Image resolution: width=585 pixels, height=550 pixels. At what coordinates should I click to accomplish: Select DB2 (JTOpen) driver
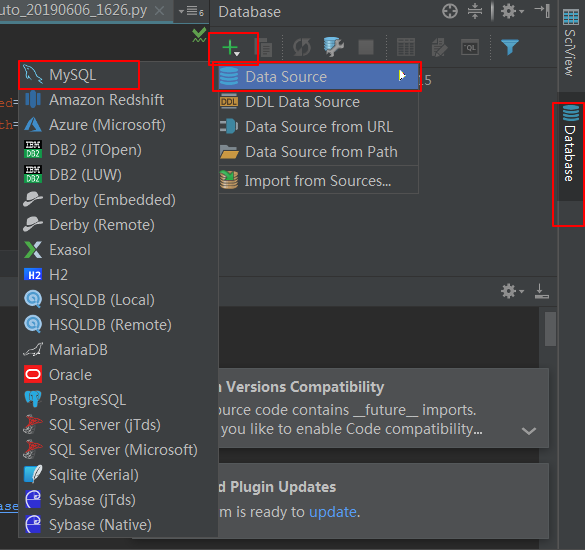tap(118, 150)
